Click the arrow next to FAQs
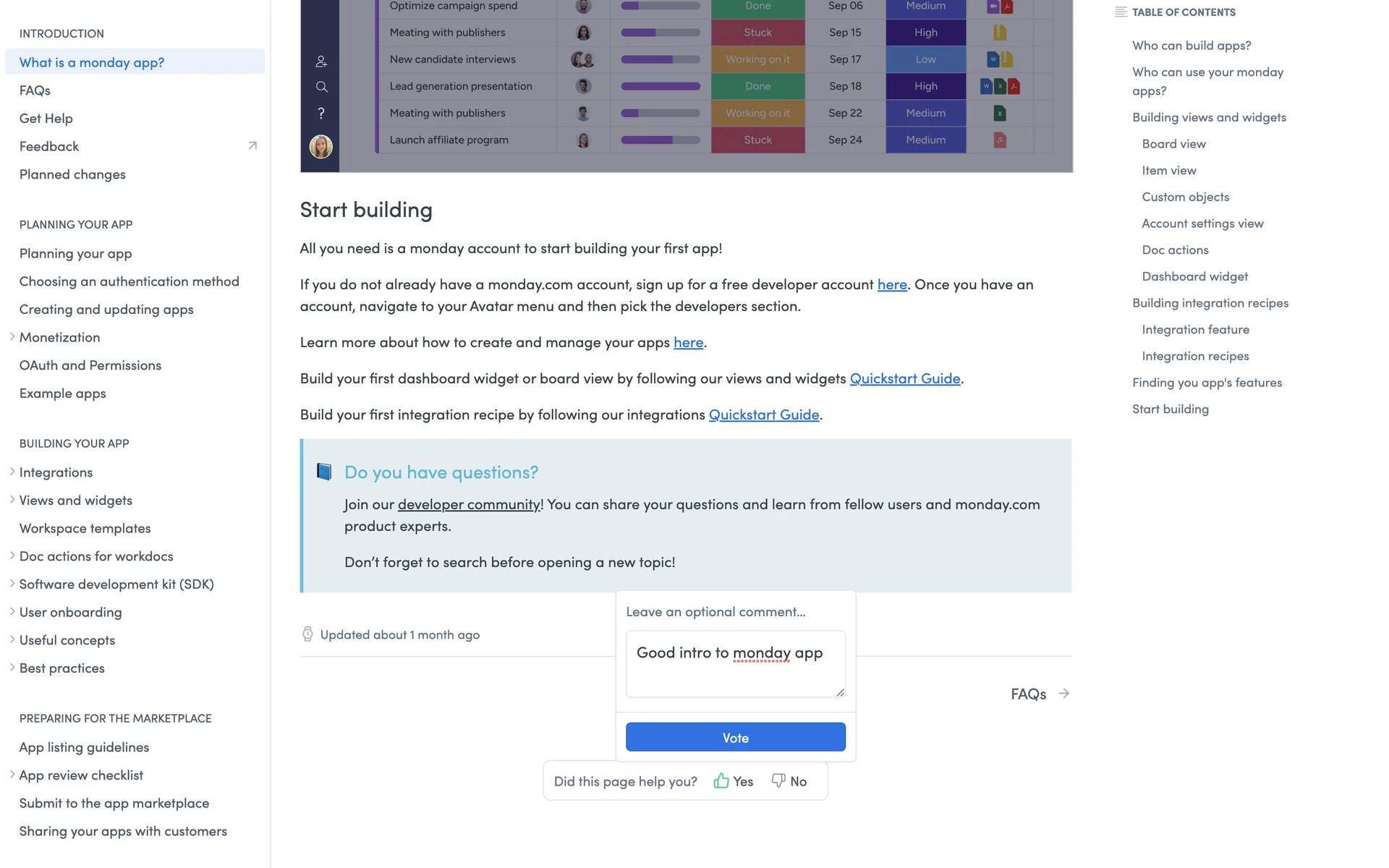Viewport: 1389px width, 868px height. click(1063, 694)
